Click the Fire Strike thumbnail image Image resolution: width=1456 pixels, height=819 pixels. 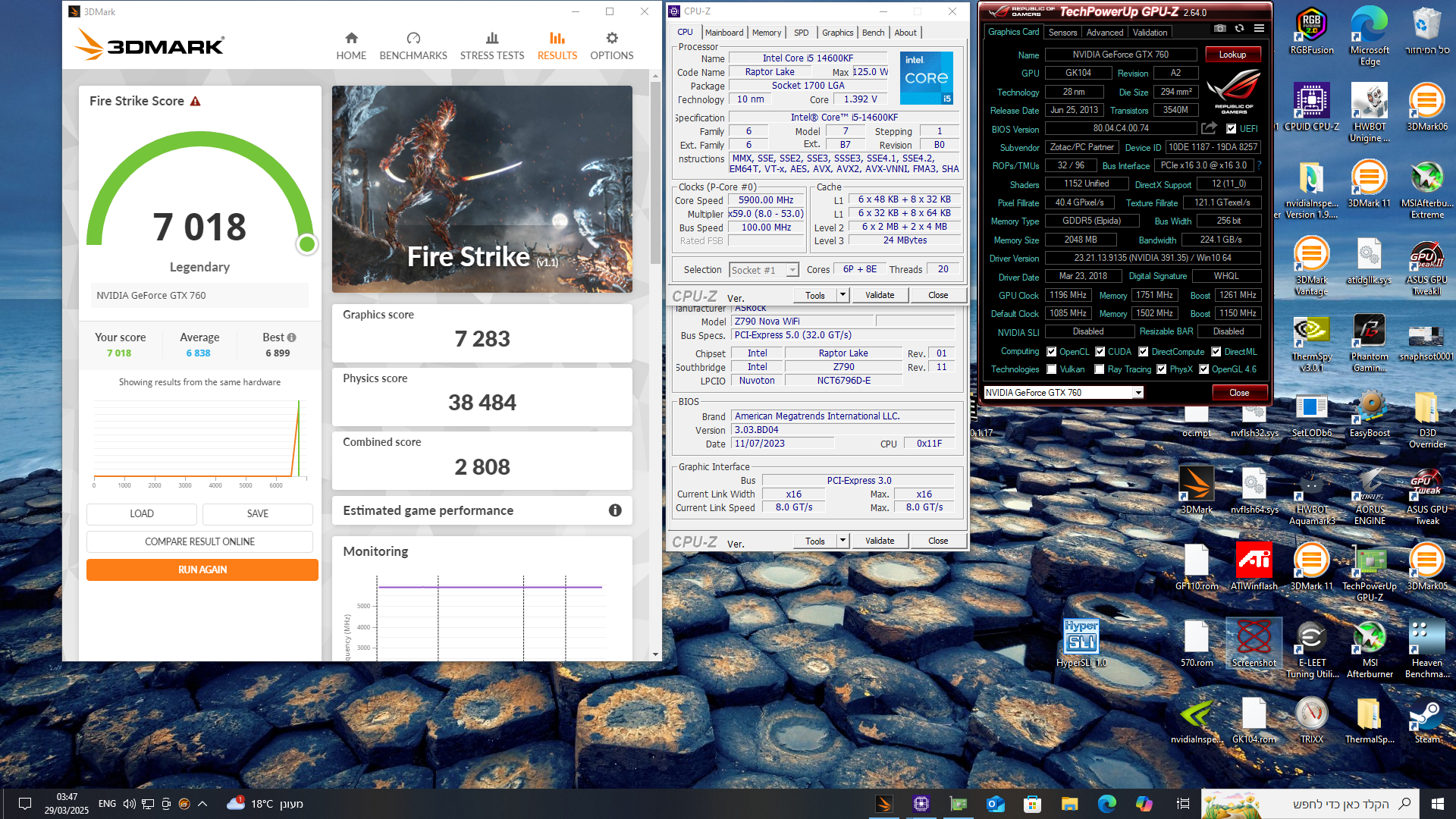[x=482, y=189]
